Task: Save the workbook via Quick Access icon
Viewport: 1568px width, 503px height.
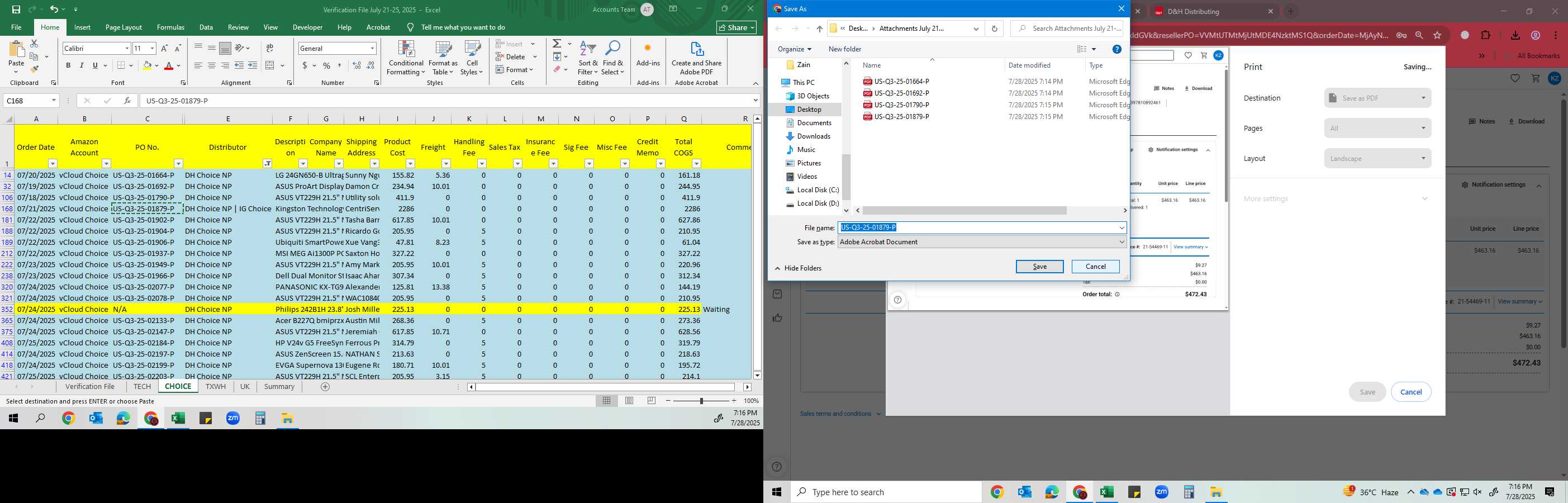Action: point(16,9)
